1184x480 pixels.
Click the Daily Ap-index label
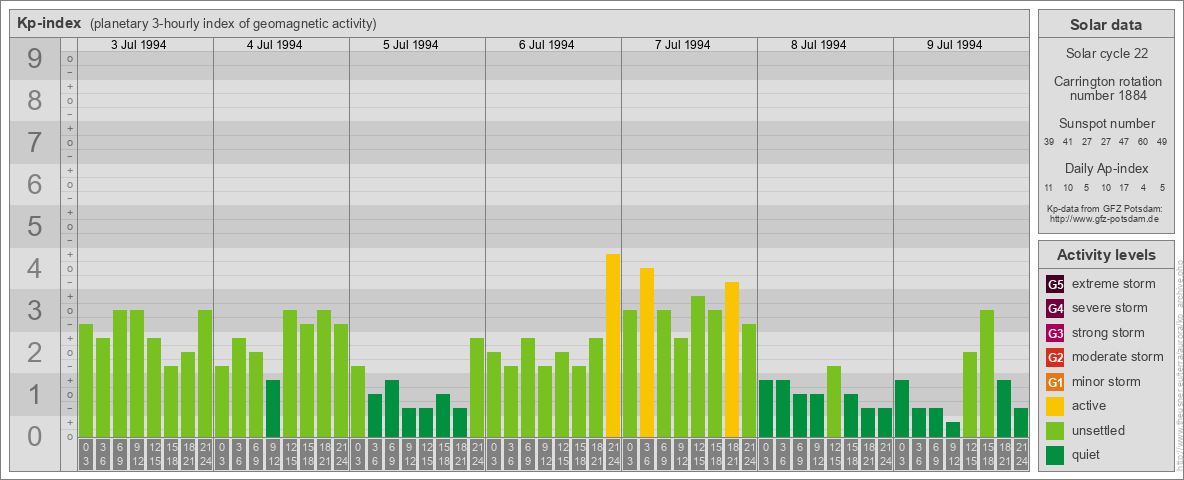1106,168
